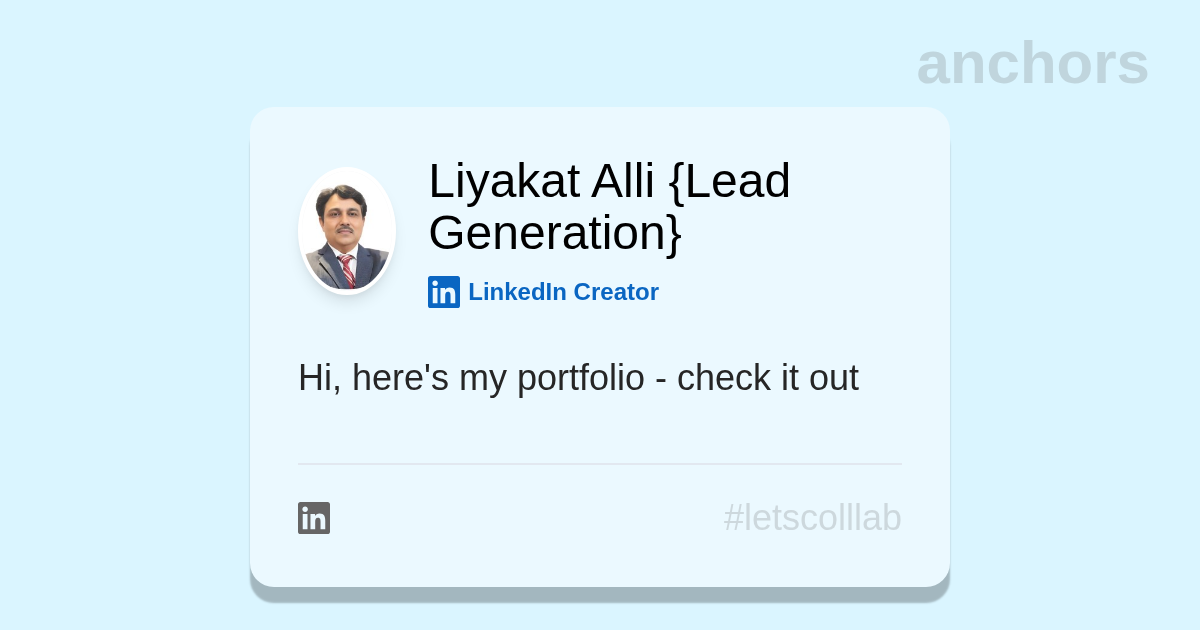Viewport: 1200px width, 630px height.
Task: Click the blue LinkedIn icon beside Creator label
Action: point(444,292)
